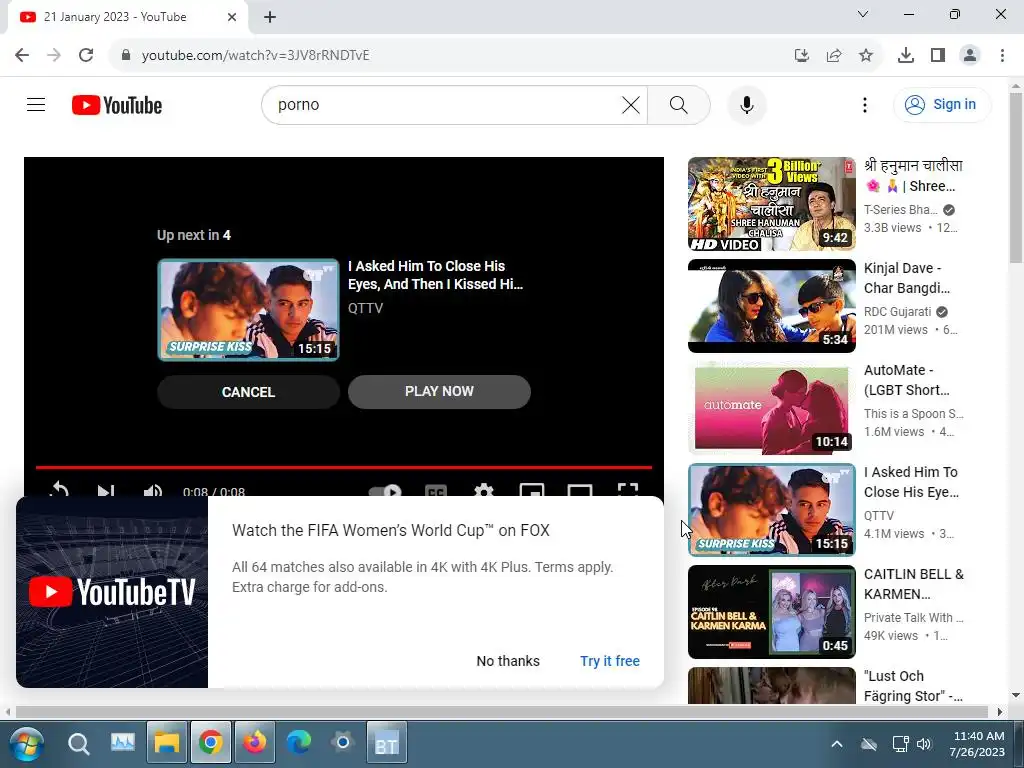Open player settings gear
This screenshot has height=768, width=1024.
click(x=483, y=490)
